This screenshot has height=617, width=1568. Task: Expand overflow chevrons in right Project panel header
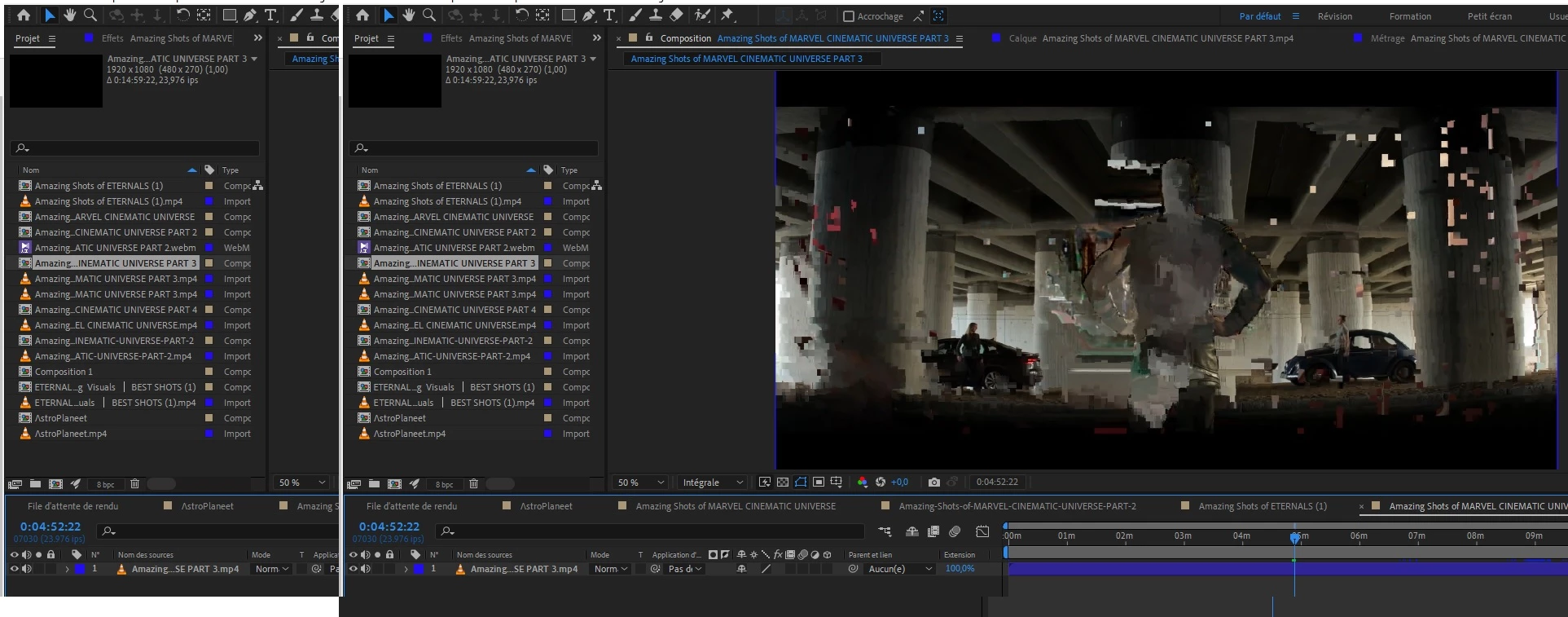(596, 37)
